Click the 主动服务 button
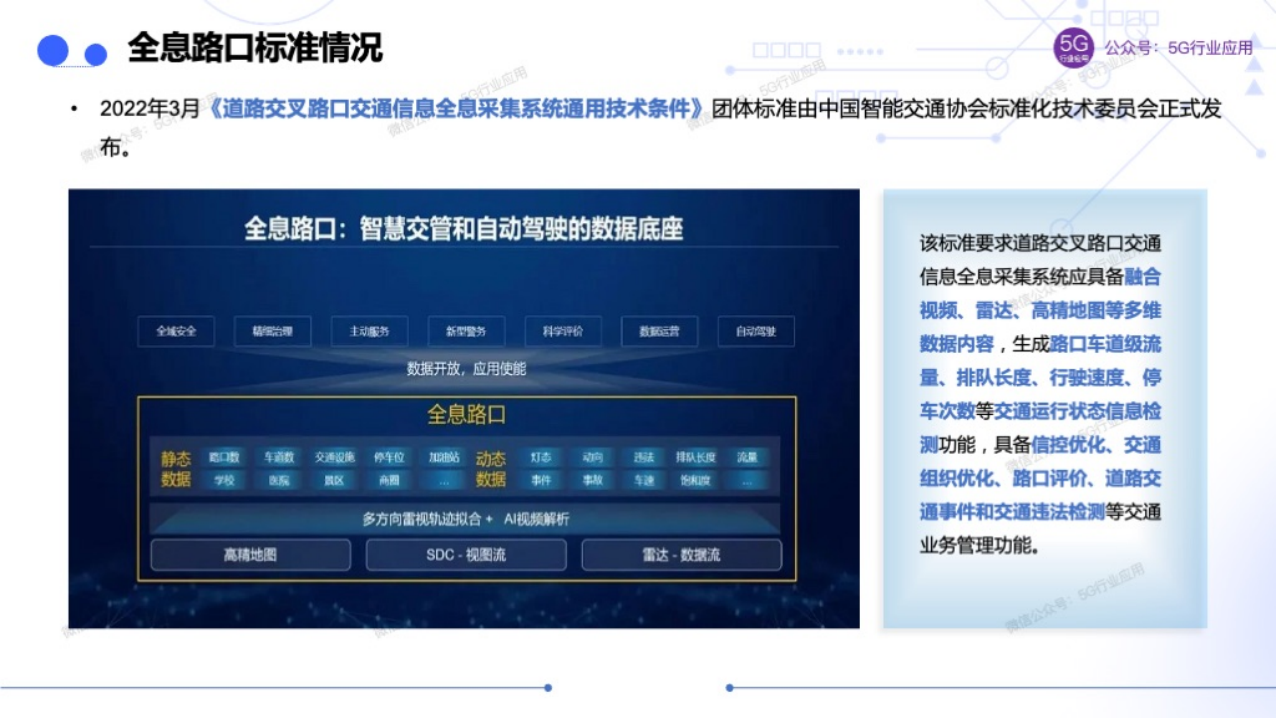Viewport: 1276px width, 718px height. coord(370,330)
